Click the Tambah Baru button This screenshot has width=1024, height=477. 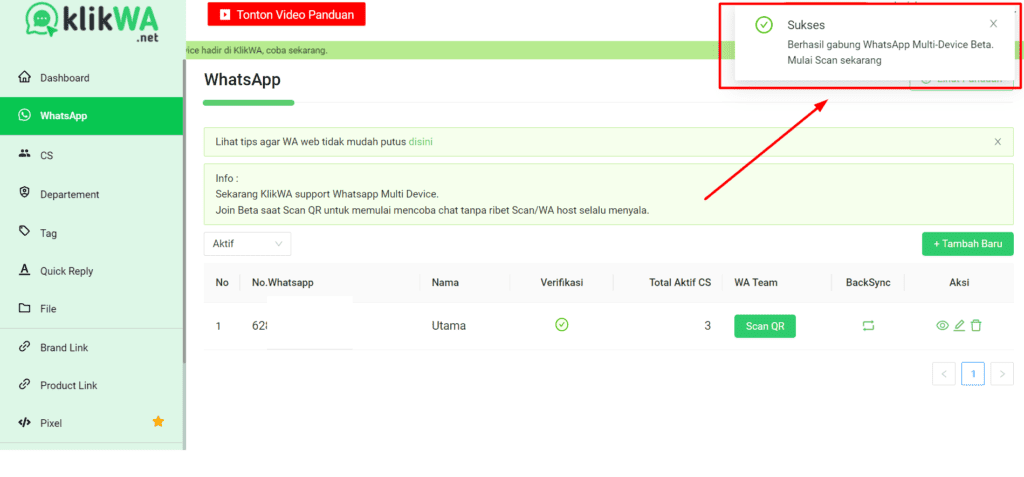pyautogui.click(x=967, y=244)
